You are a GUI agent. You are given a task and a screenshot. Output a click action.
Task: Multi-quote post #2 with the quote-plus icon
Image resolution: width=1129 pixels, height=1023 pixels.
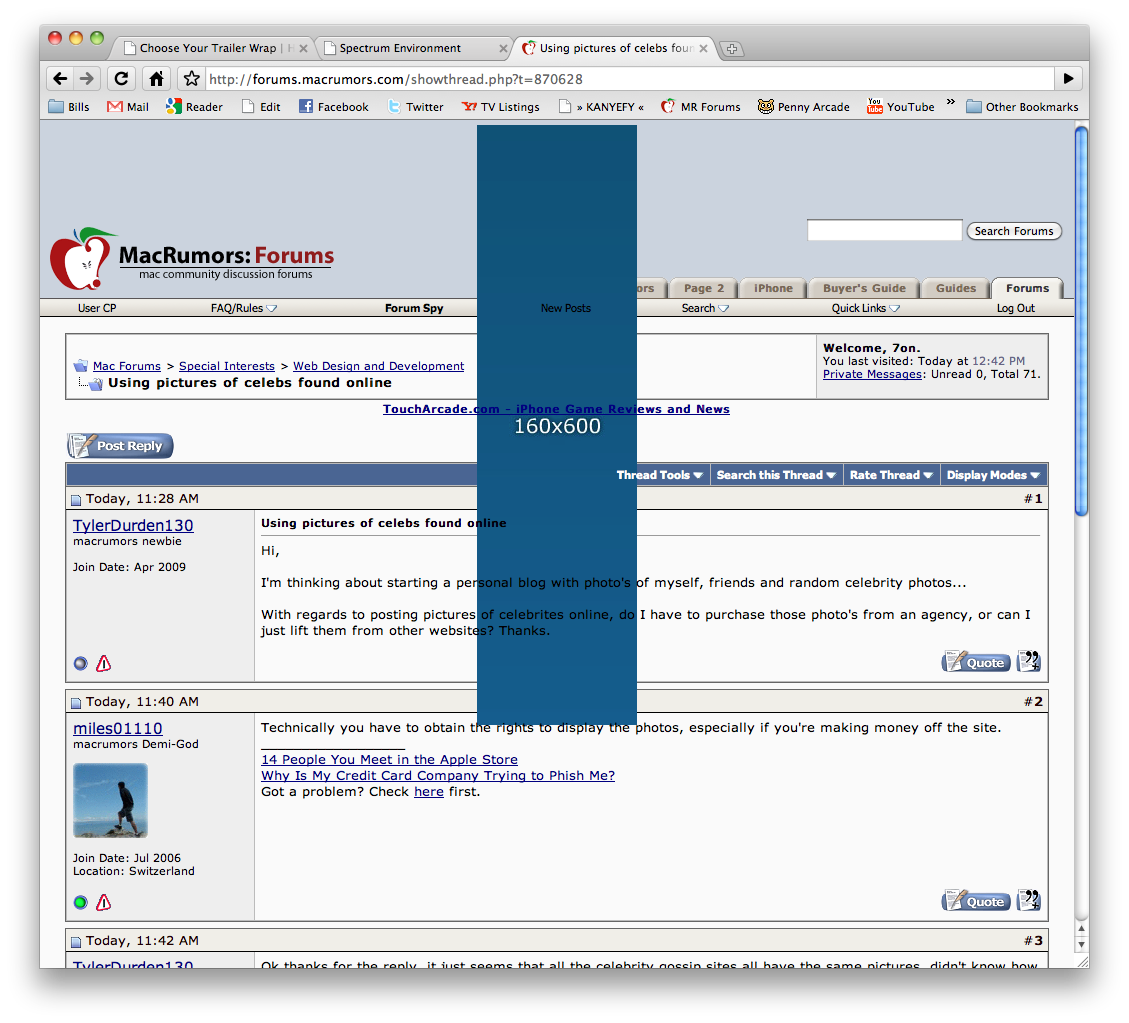pyautogui.click(x=1029, y=900)
